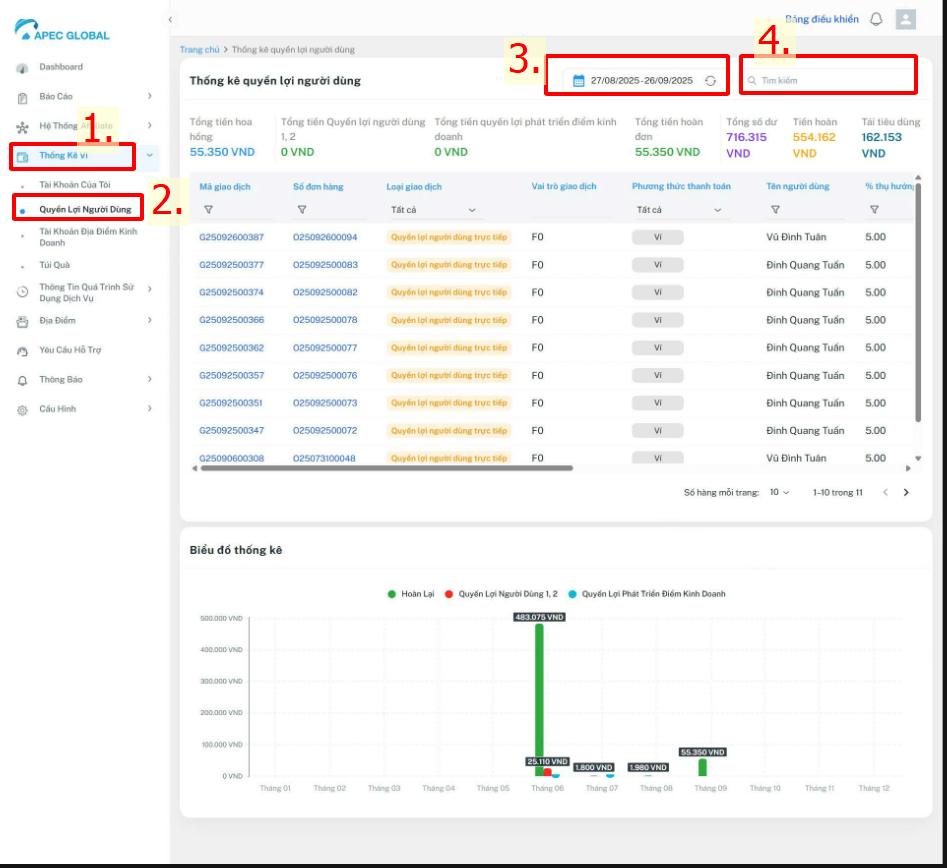This screenshot has height=868, width=947.
Task: Click the refresh icon in date range
Action: (710, 81)
